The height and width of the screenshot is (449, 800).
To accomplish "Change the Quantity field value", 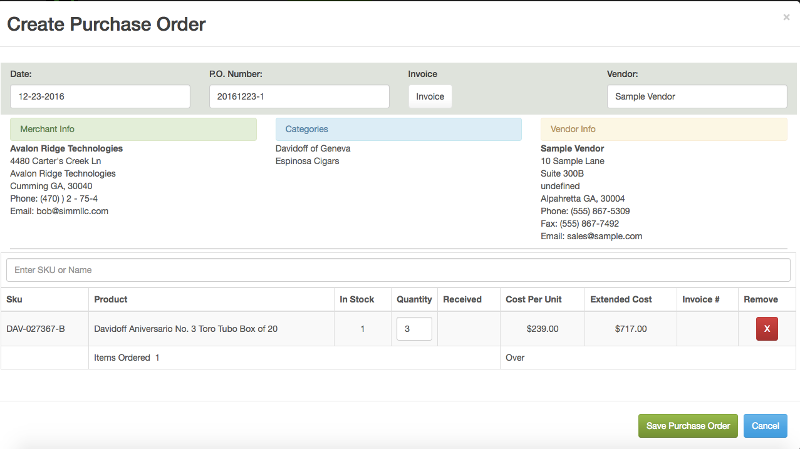I will [414, 328].
